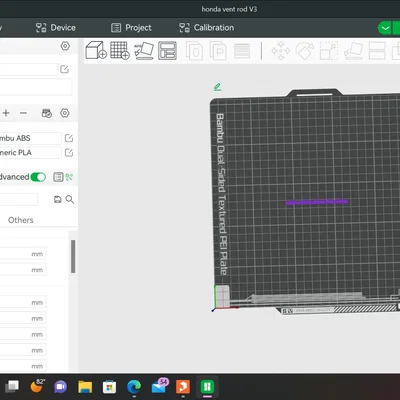Viewport: 400px width, 400px height.
Task: Click the green Bambu Studio taskbar icon
Action: (207, 387)
